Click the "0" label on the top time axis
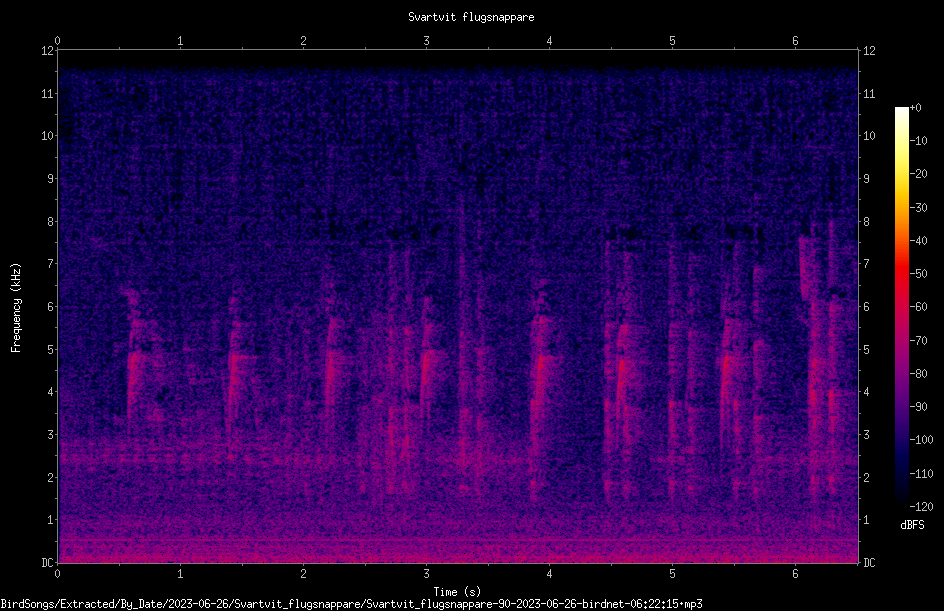 point(57,41)
